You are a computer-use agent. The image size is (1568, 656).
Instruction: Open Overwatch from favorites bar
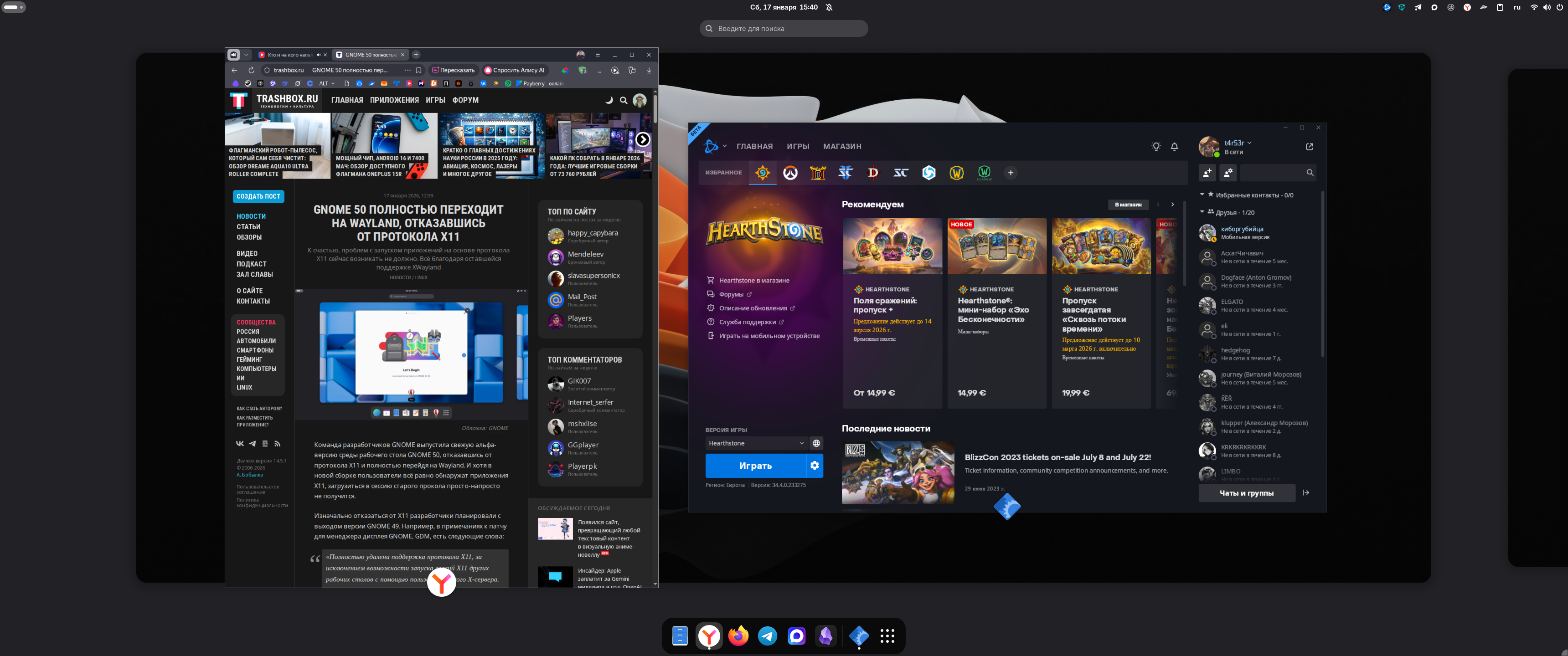tap(790, 173)
